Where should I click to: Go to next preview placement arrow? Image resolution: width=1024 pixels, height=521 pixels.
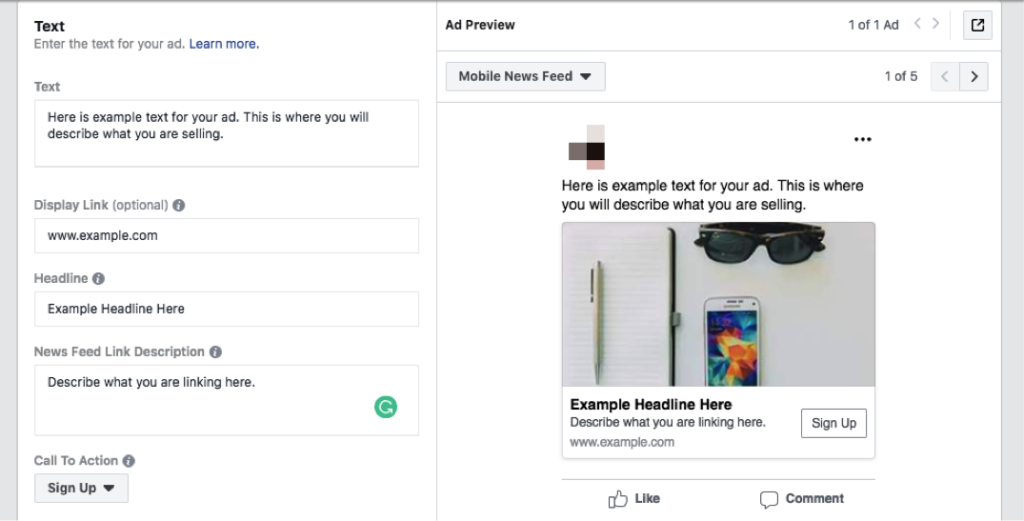tap(974, 76)
